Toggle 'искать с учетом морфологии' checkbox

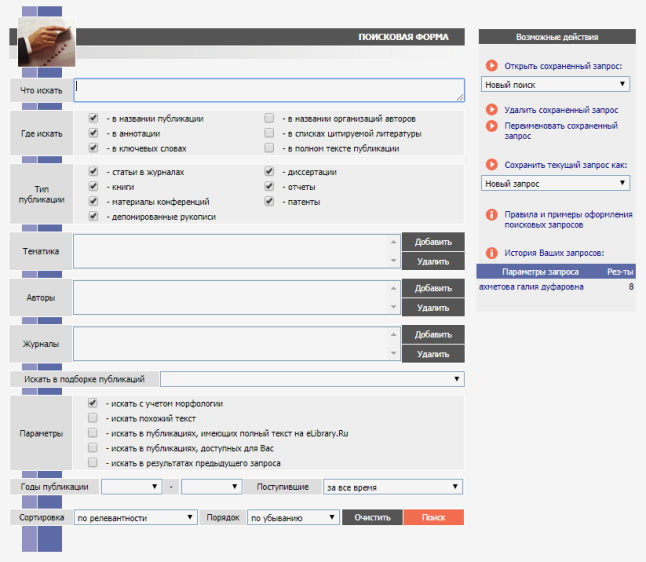click(93, 403)
